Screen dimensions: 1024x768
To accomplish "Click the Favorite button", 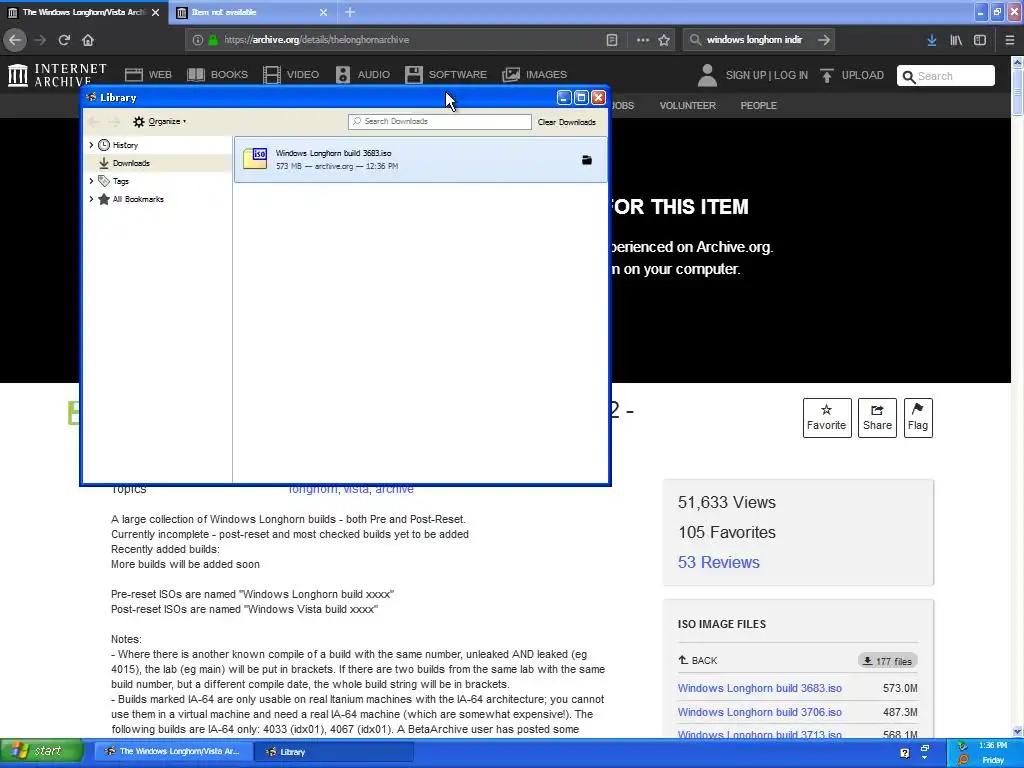I will point(827,418).
